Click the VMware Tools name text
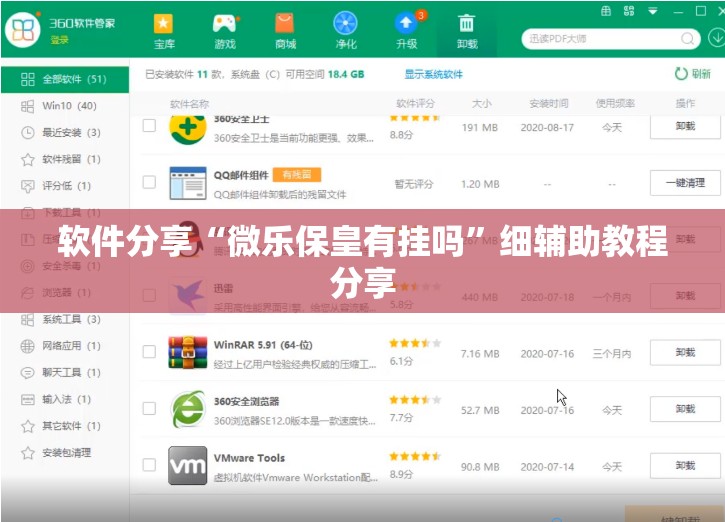725x522 pixels. click(249, 458)
